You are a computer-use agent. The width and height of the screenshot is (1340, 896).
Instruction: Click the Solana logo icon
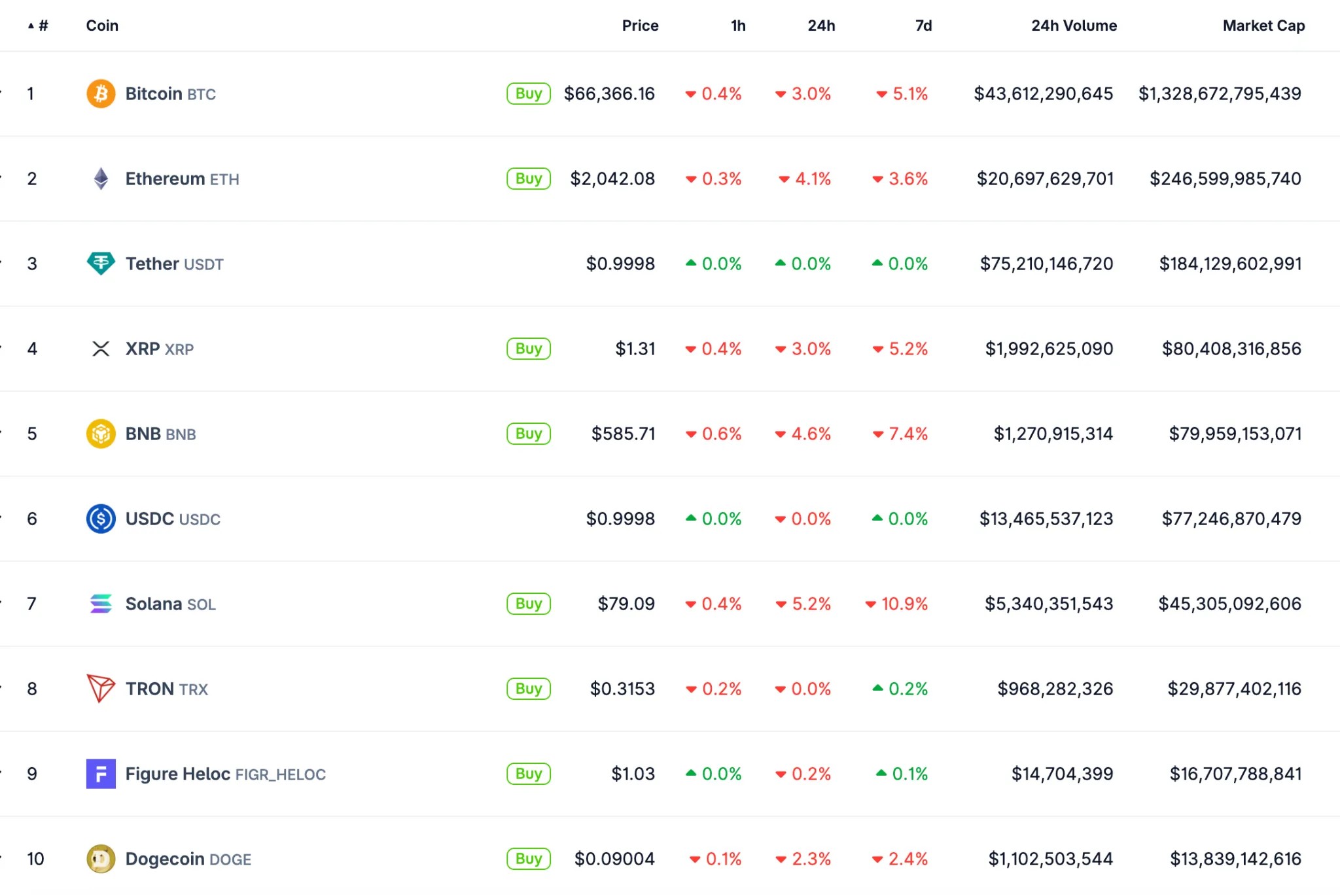pyautogui.click(x=101, y=604)
